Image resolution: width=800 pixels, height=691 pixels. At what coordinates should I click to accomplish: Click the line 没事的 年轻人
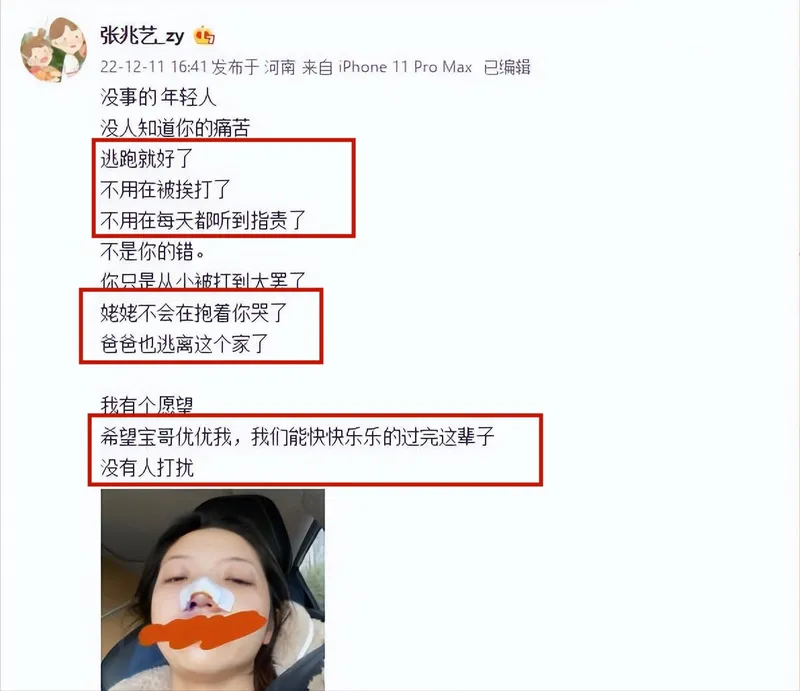158,97
